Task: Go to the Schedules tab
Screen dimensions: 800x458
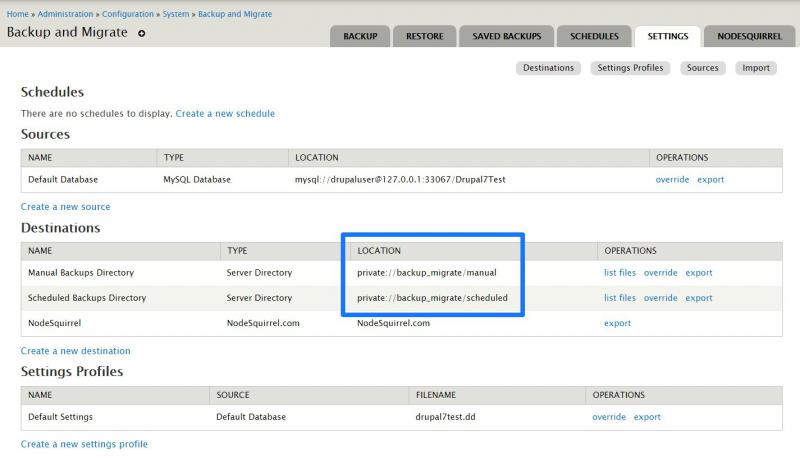Action: tap(594, 36)
